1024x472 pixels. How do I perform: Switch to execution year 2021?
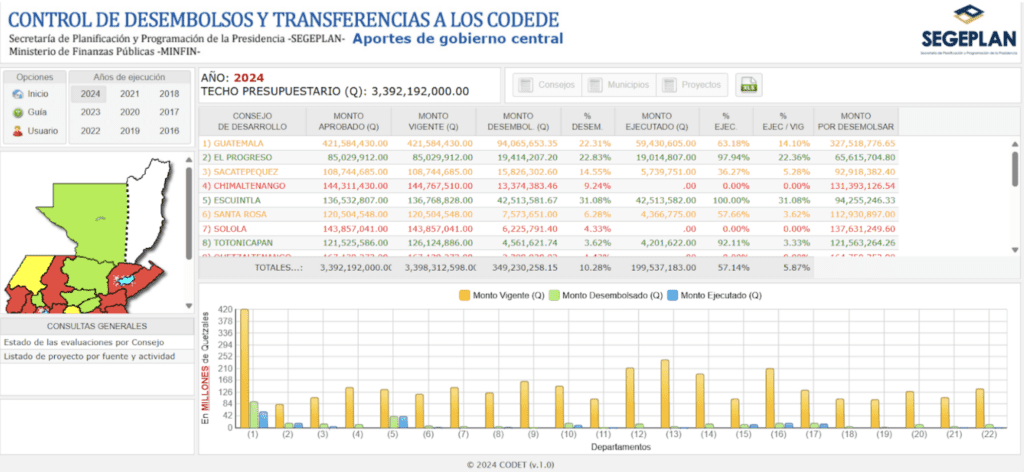click(130, 94)
